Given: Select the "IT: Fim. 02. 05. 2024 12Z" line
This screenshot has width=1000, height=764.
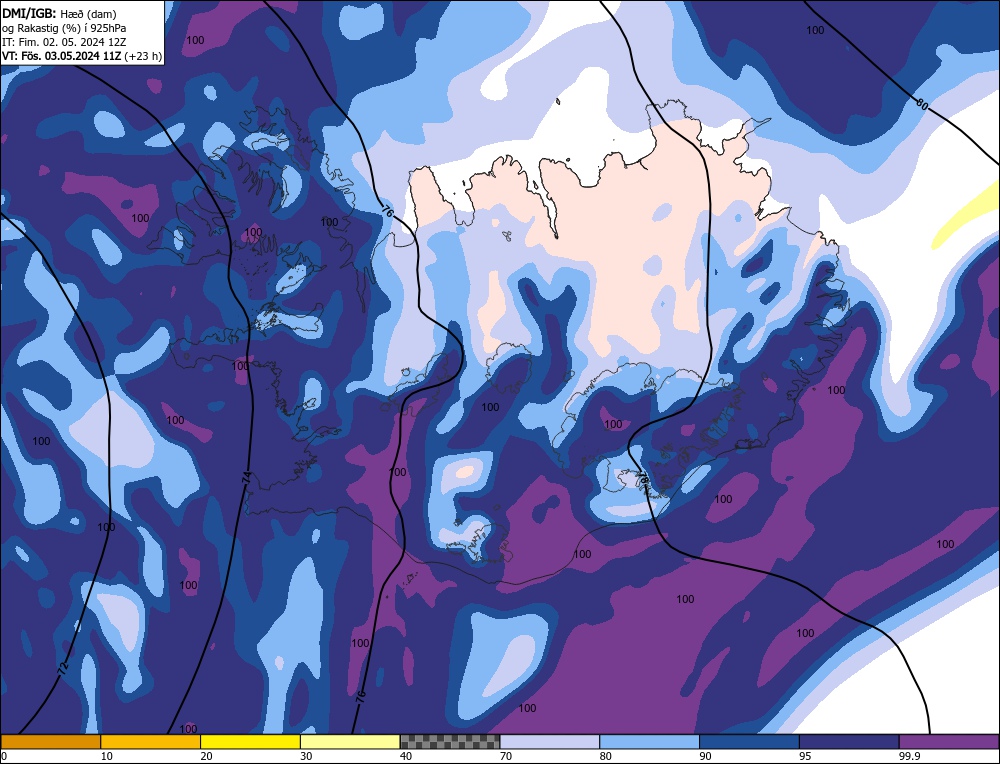Looking at the screenshot, I should click(64, 42).
